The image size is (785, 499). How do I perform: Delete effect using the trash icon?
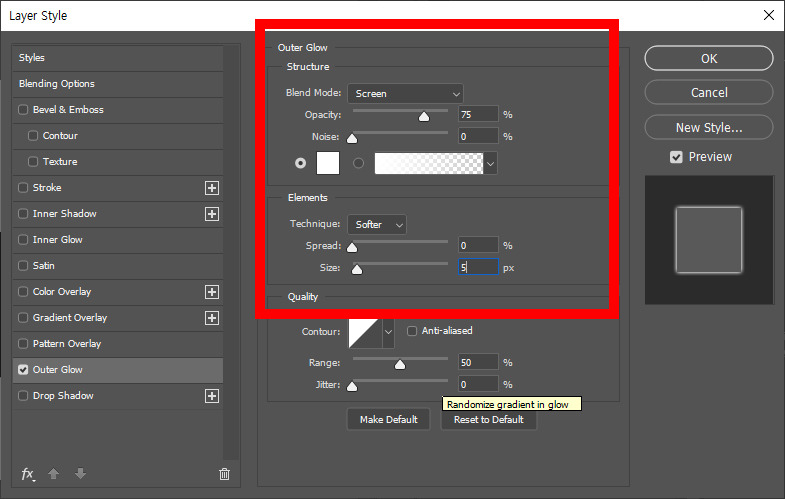pyautogui.click(x=224, y=473)
